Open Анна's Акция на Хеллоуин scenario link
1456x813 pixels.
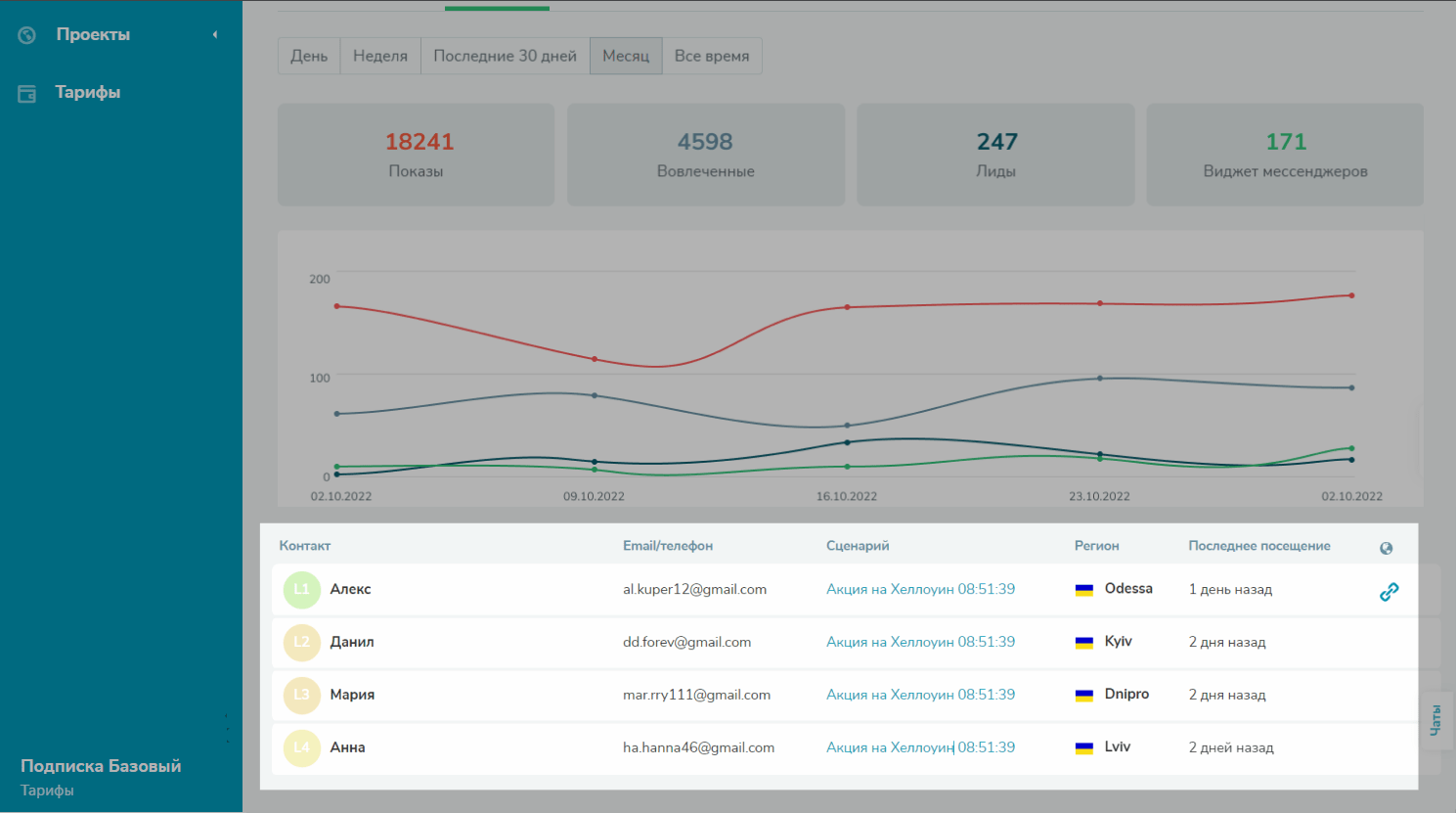pyautogui.click(x=920, y=747)
